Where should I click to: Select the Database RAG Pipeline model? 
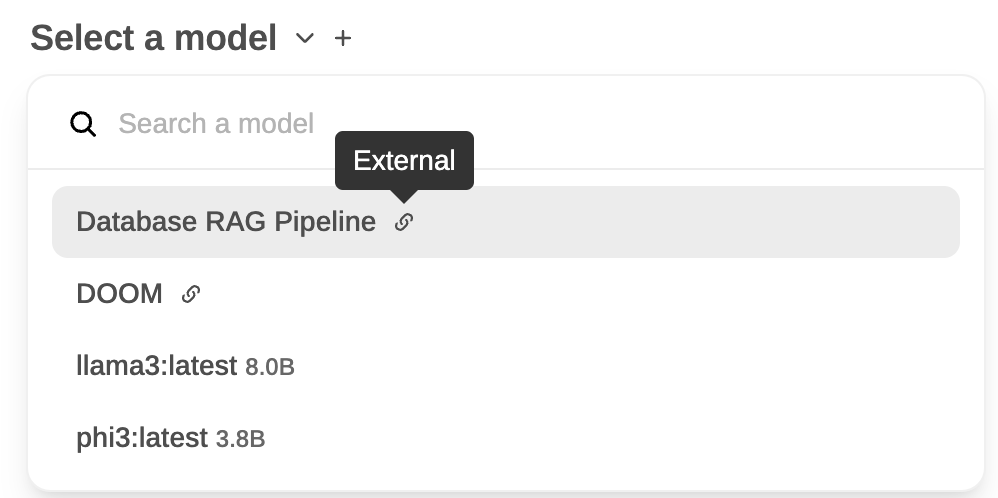[x=225, y=222]
